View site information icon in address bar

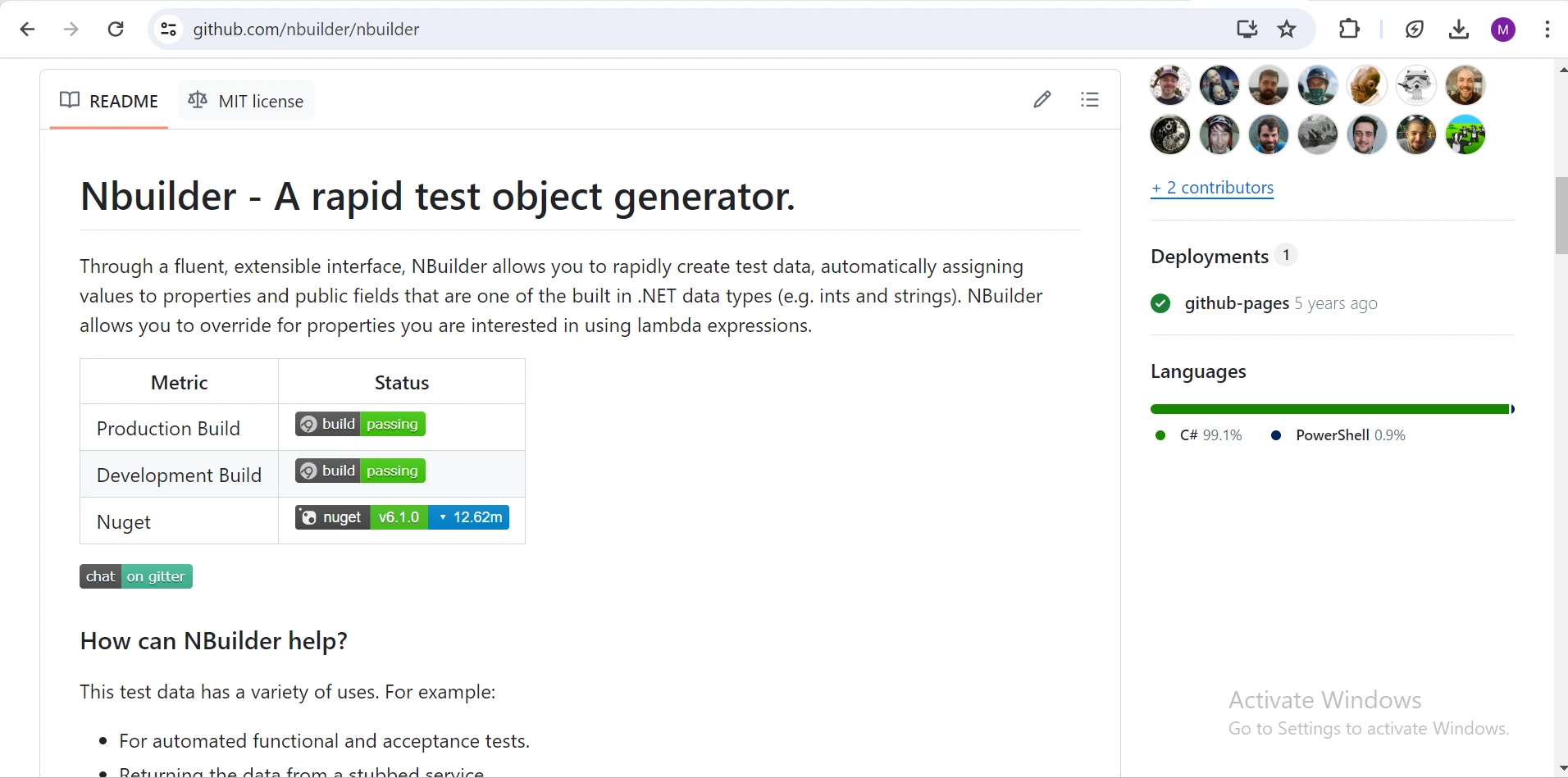click(168, 30)
